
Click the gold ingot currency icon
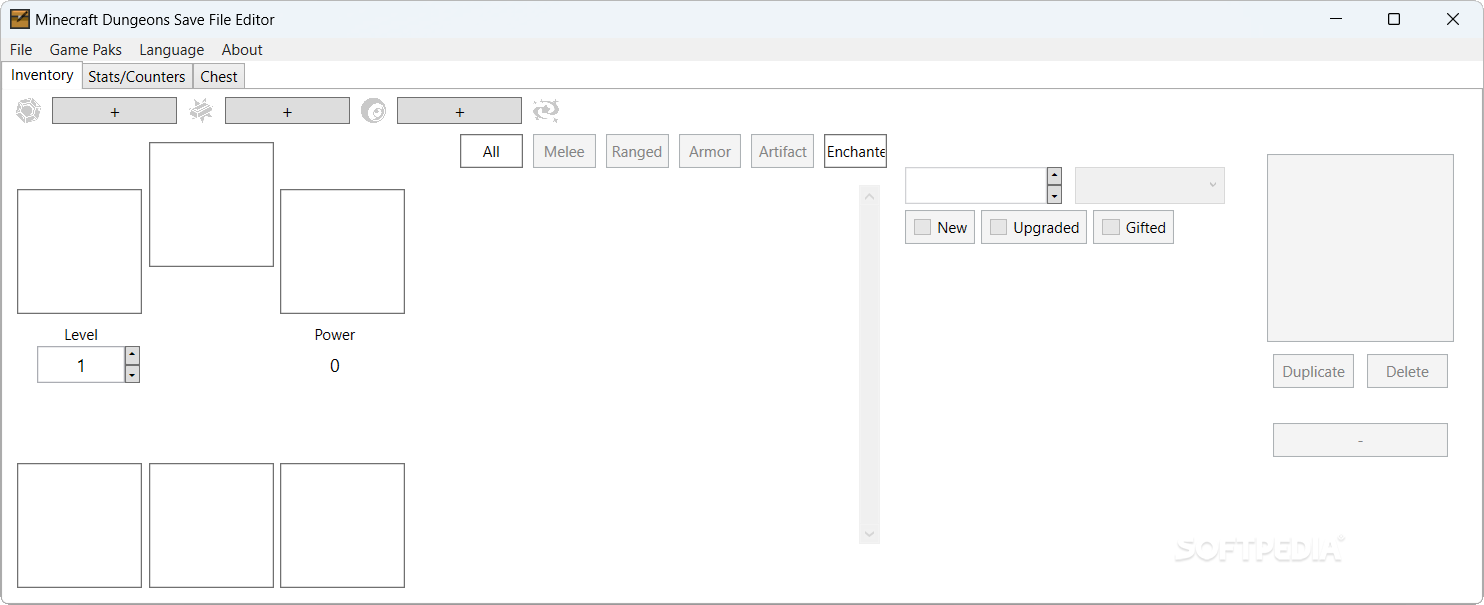point(201,111)
